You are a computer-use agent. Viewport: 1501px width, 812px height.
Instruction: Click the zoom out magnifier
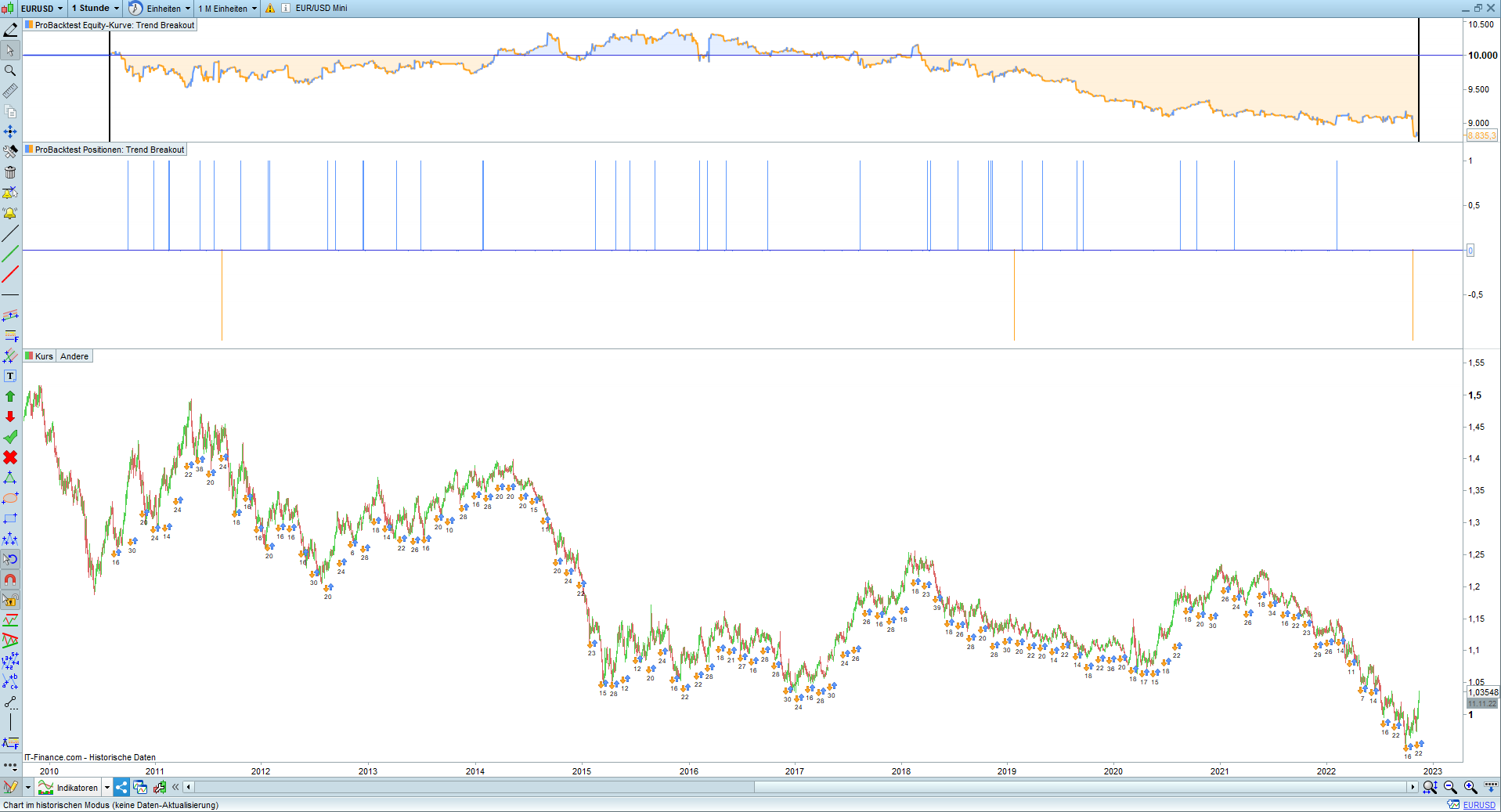coord(1450,787)
